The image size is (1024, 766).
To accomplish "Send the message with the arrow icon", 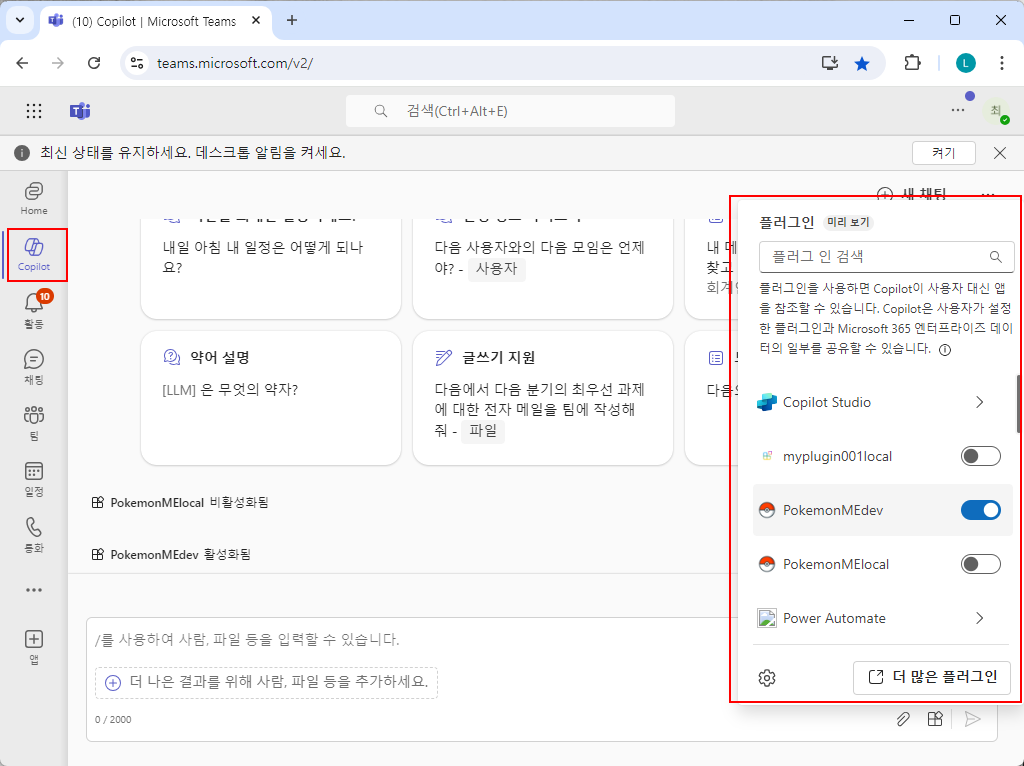I will (973, 719).
